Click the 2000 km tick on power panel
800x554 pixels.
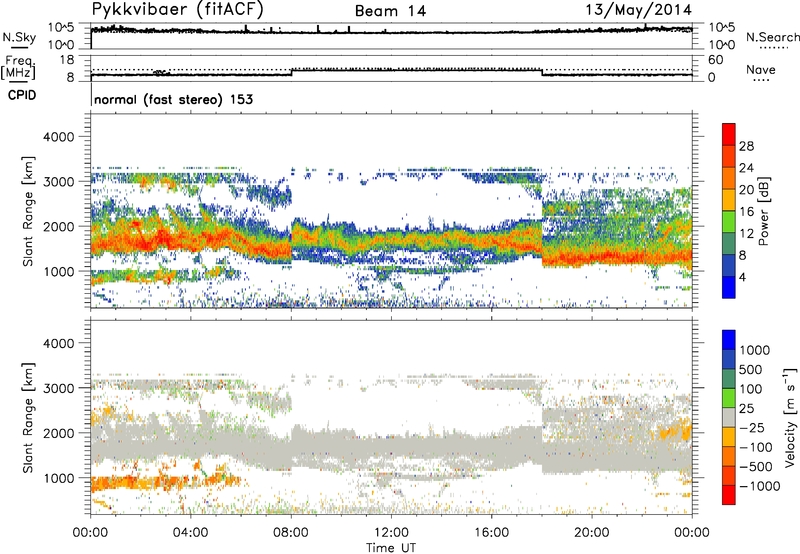coord(61,226)
